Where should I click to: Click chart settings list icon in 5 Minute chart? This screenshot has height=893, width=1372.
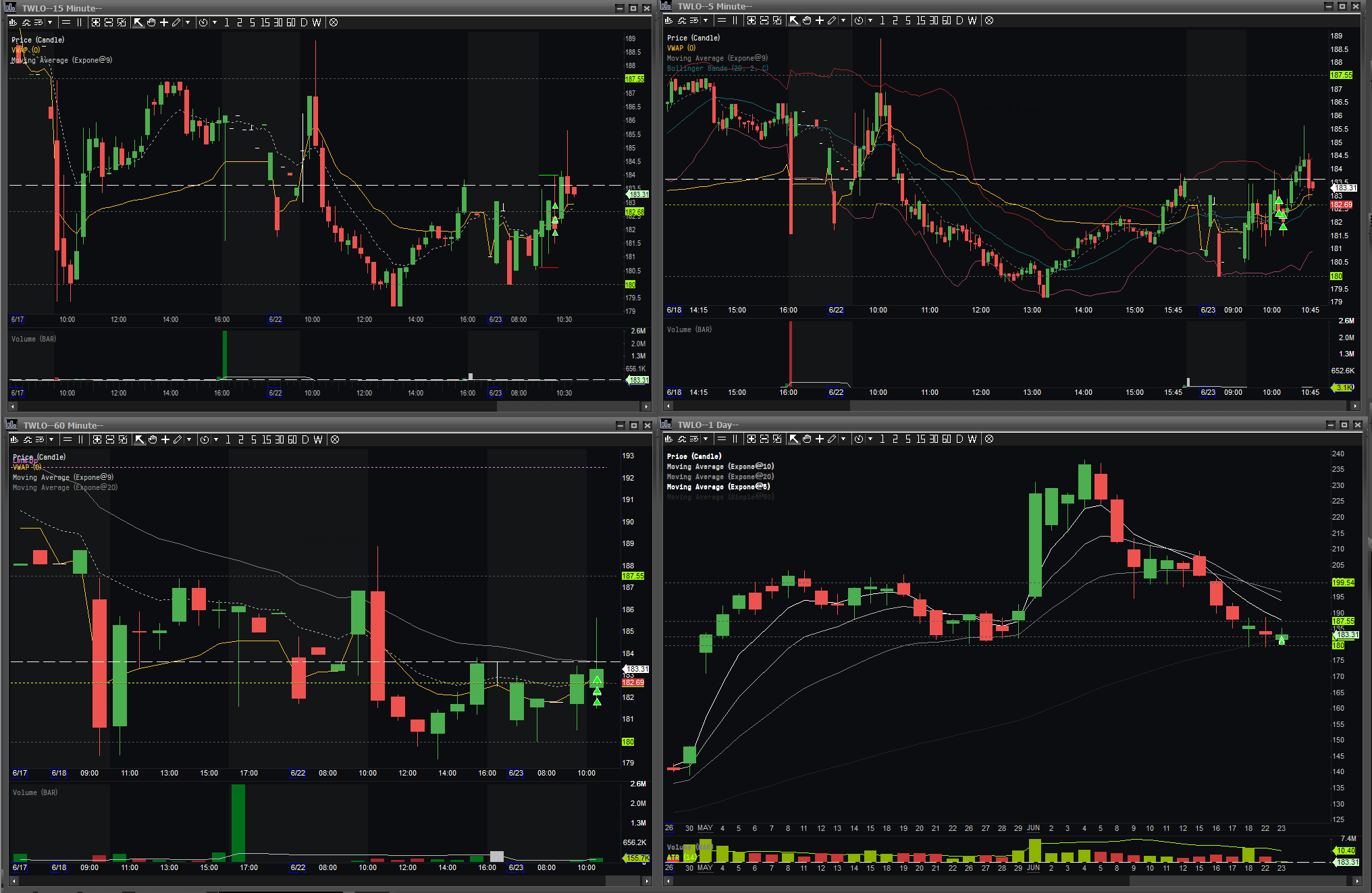[x=694, y=20]
